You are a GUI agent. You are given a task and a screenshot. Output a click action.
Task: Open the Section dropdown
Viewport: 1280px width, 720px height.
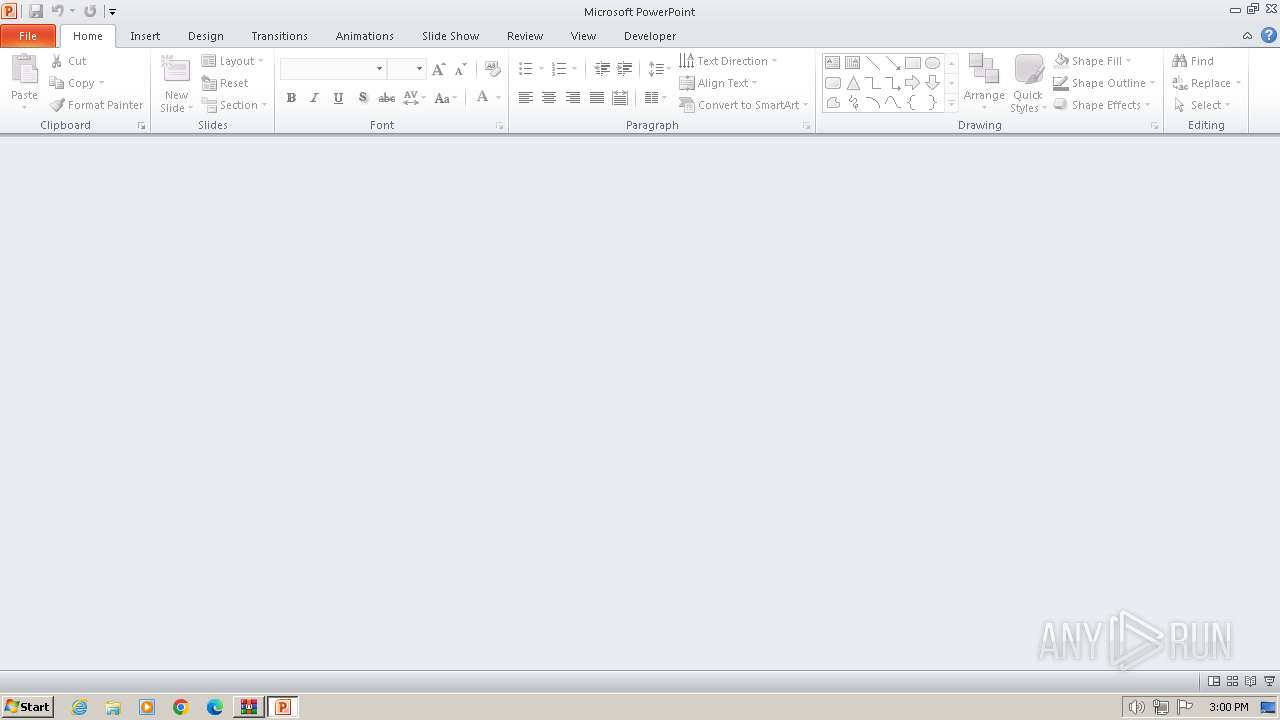(x=234, y=105)
